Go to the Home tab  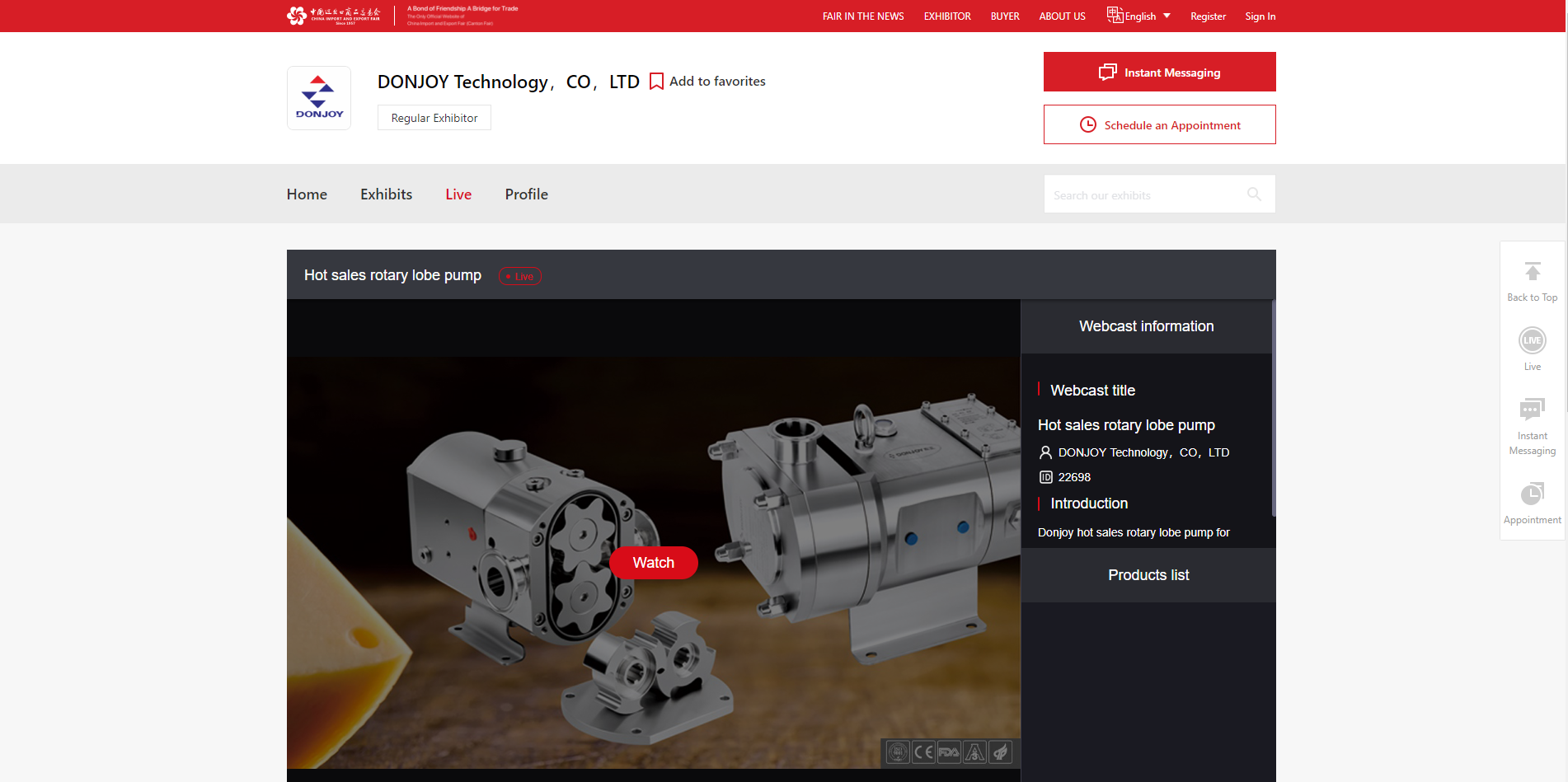pyautogui.click(x=307, y=194)
